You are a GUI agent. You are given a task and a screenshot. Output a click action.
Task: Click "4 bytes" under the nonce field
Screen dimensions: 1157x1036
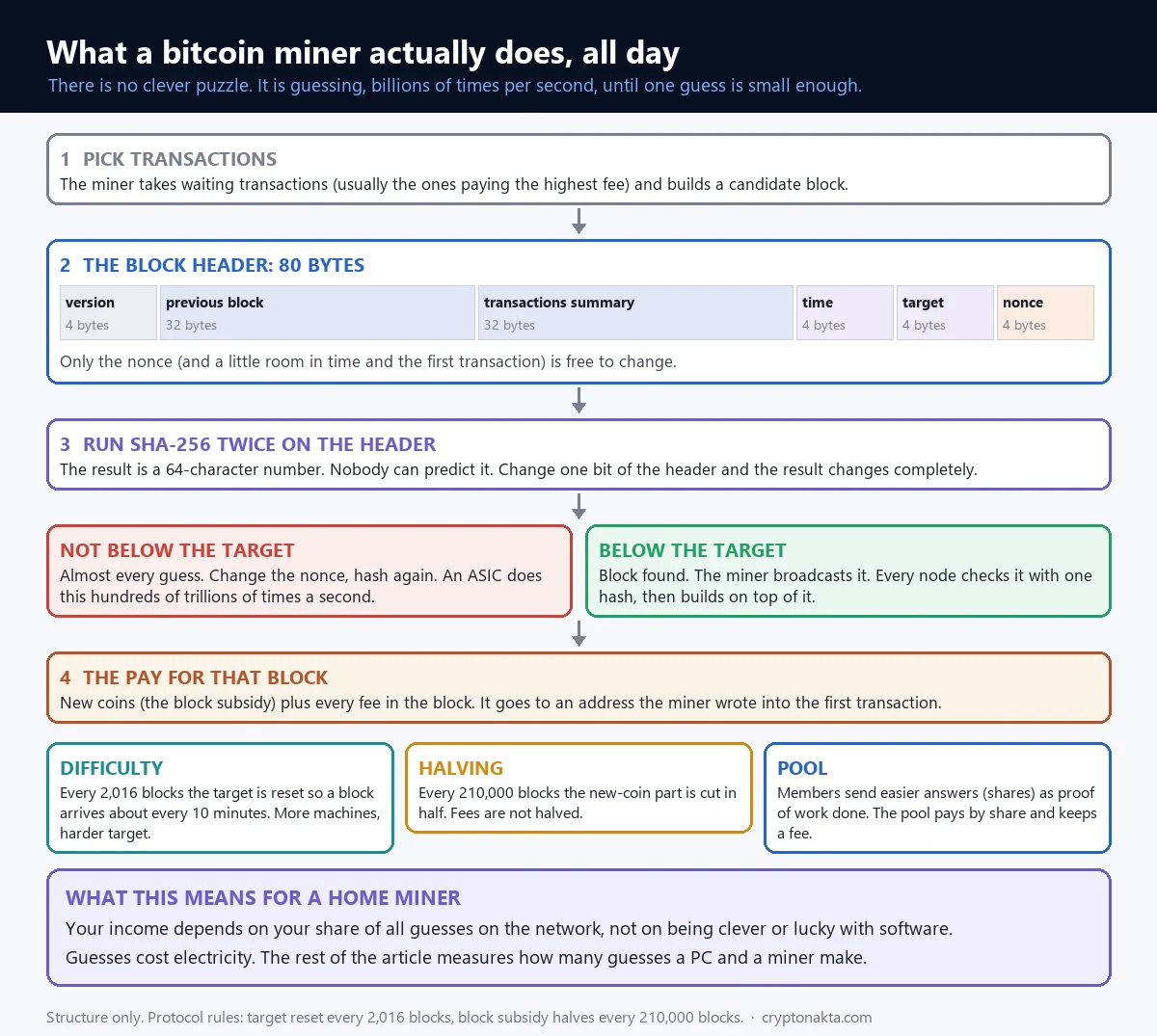(1024, 326)
